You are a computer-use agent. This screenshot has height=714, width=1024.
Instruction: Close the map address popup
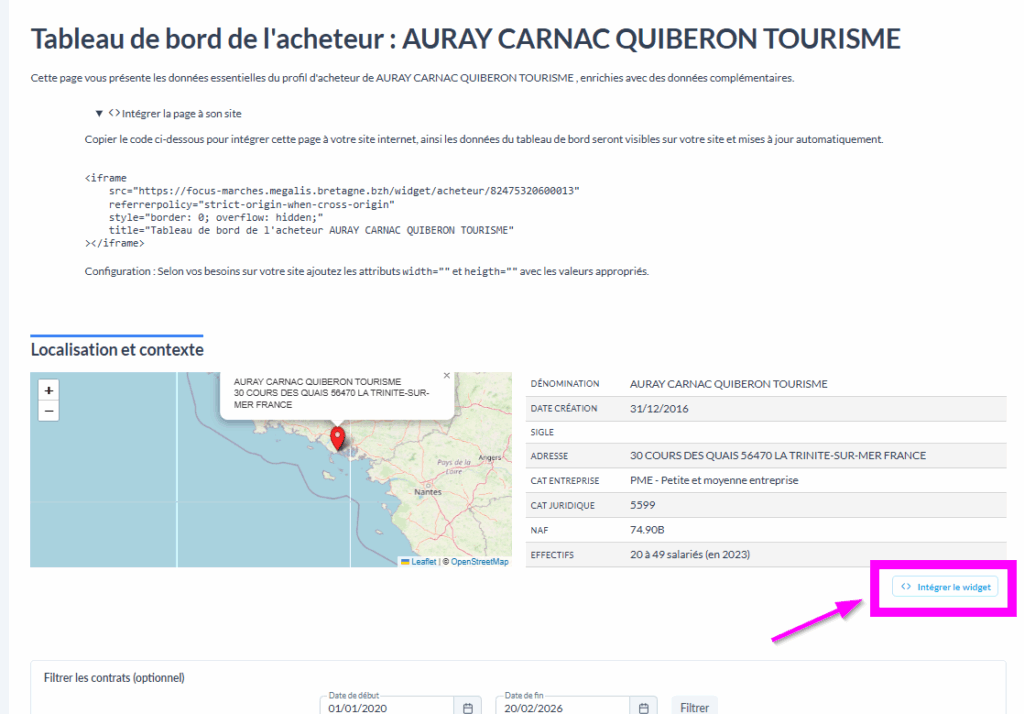[x=446, y=376]
